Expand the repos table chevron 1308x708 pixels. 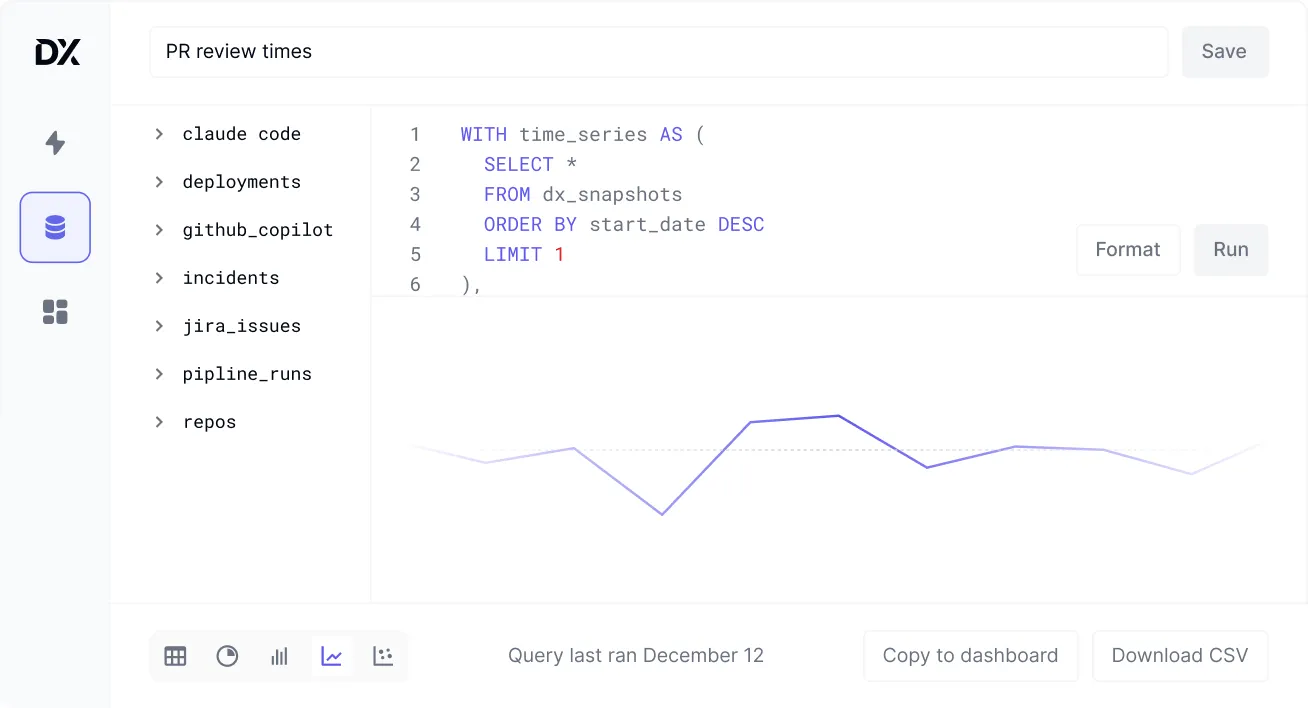pos(159,421)
